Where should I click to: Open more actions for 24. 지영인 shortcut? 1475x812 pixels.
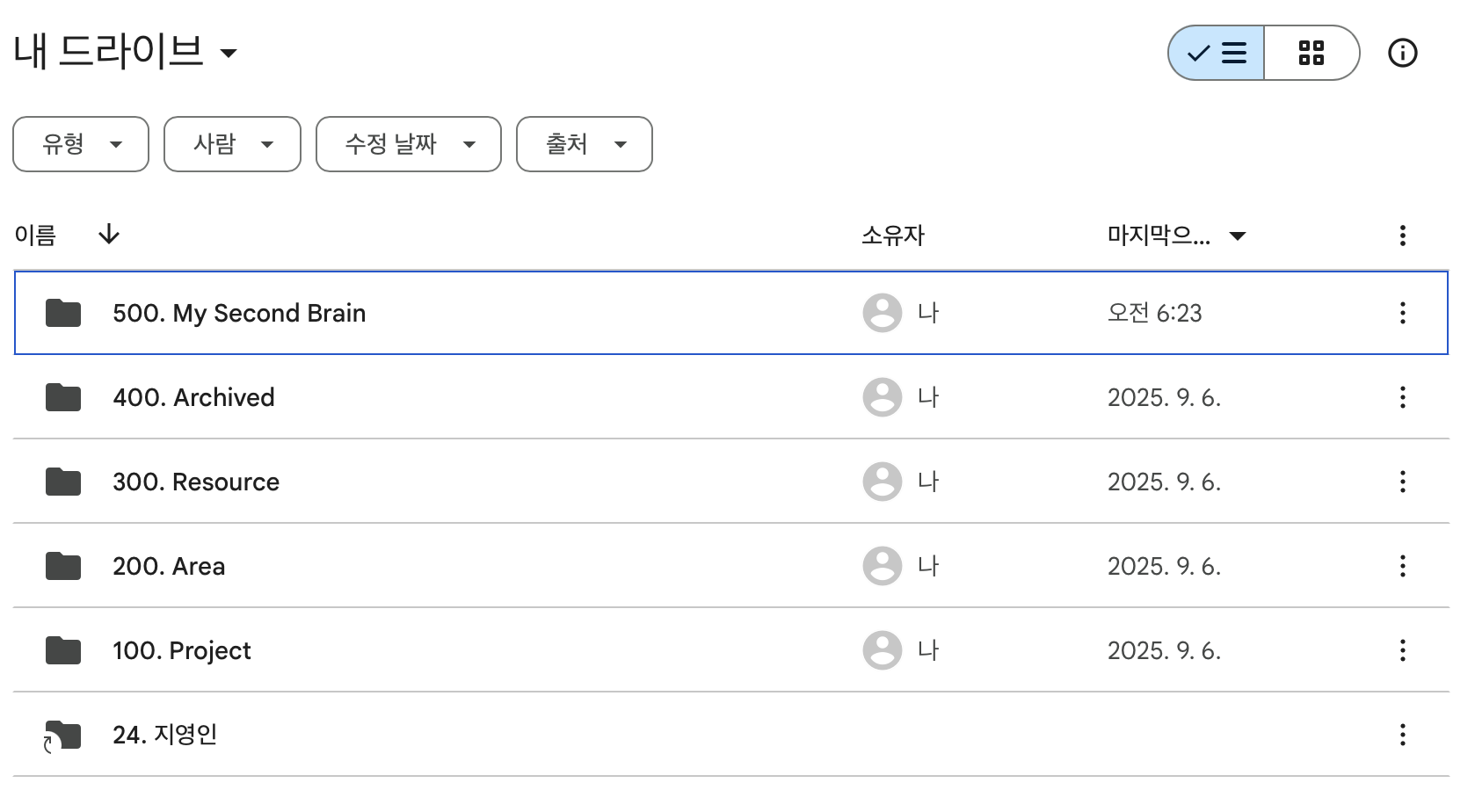[1402, 735]
